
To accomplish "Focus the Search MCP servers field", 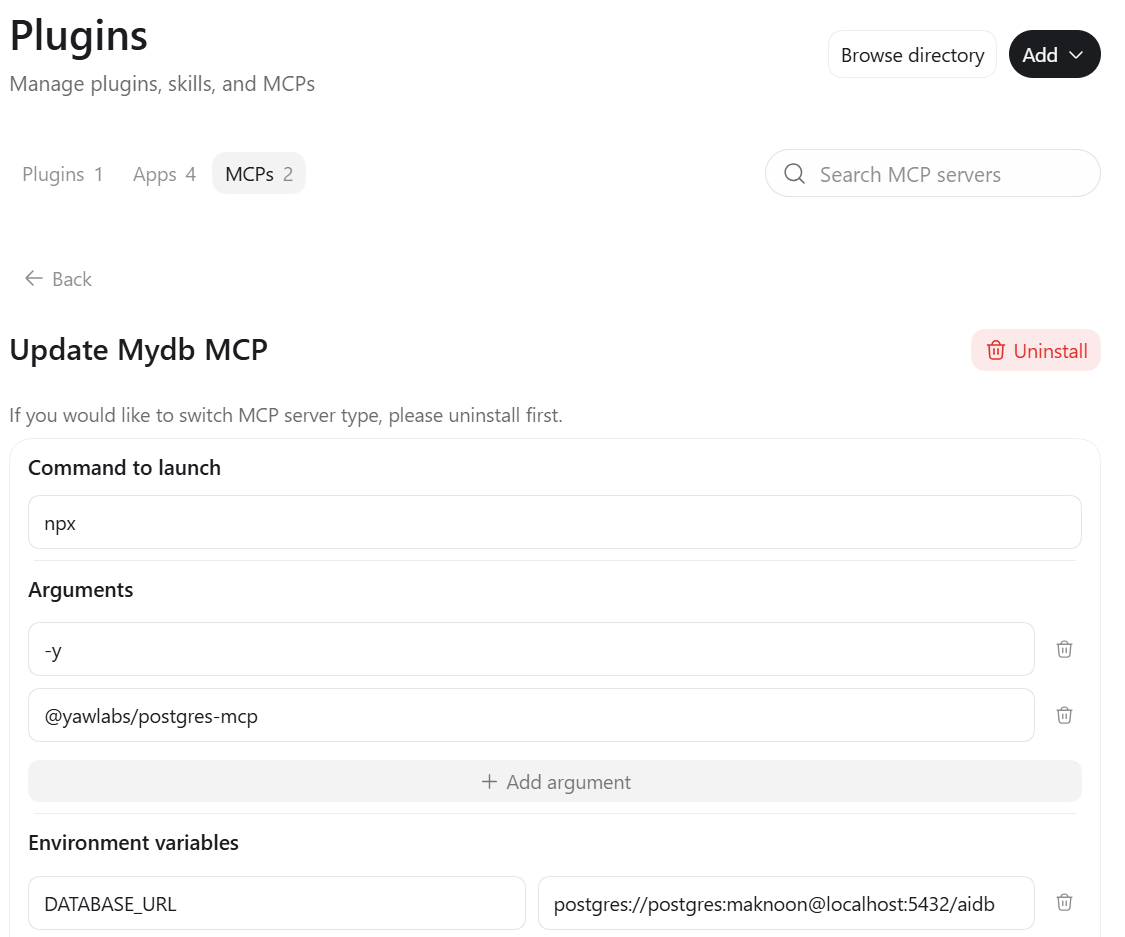I will pos(933,174).
